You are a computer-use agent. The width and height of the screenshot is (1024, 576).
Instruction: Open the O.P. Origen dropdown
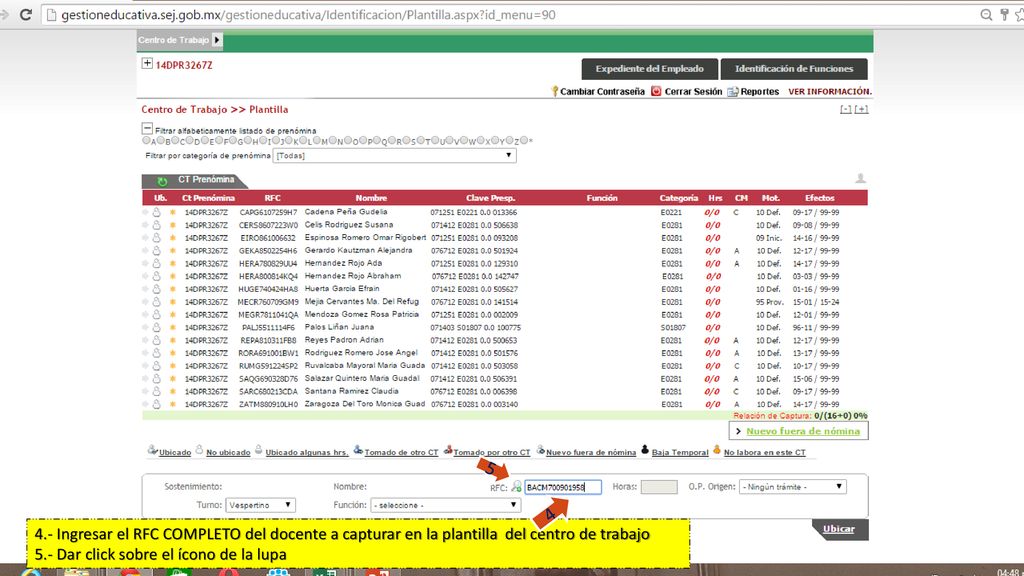[x=793, y=487]
